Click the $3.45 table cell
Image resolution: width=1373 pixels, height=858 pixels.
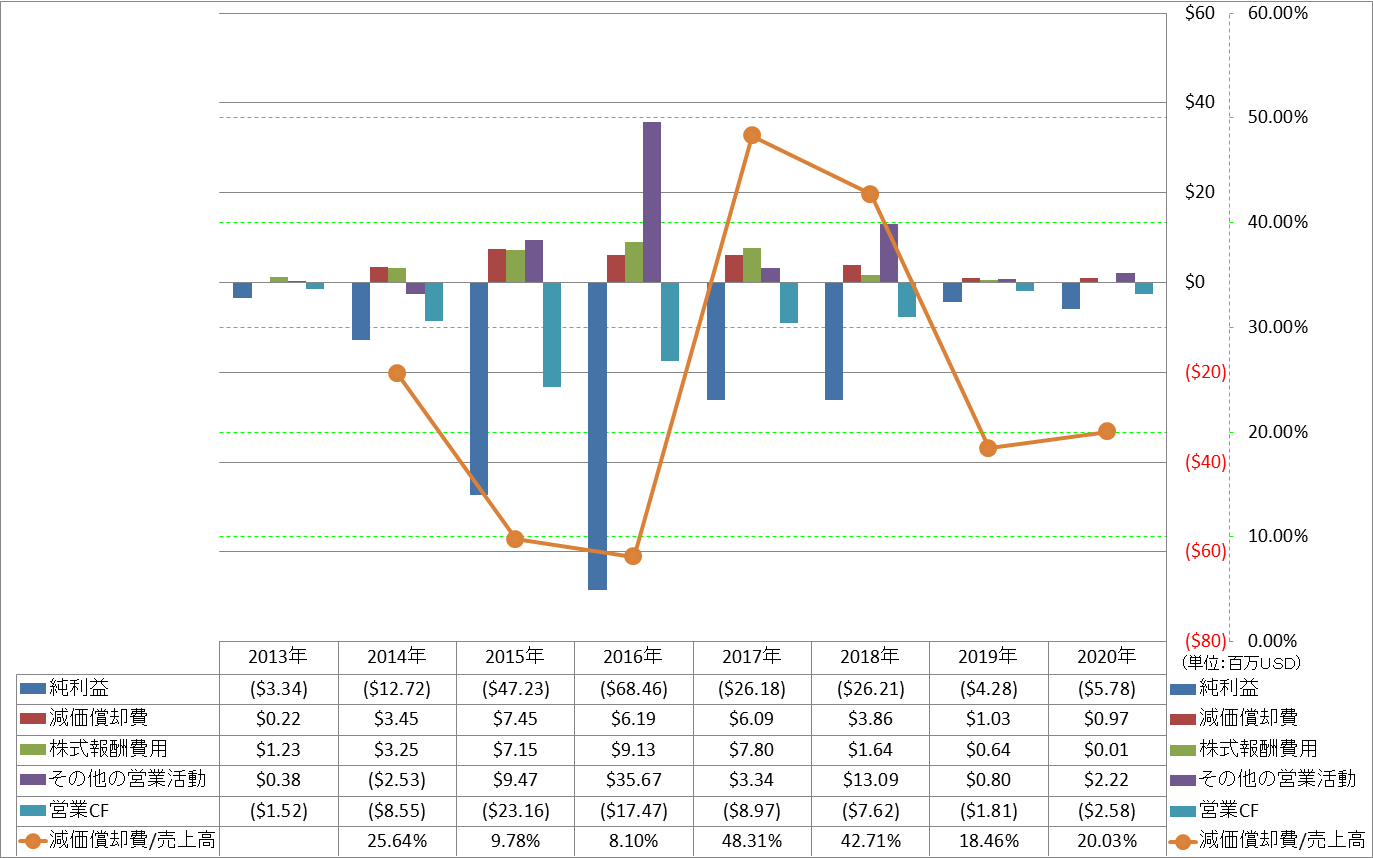(397, 719)
